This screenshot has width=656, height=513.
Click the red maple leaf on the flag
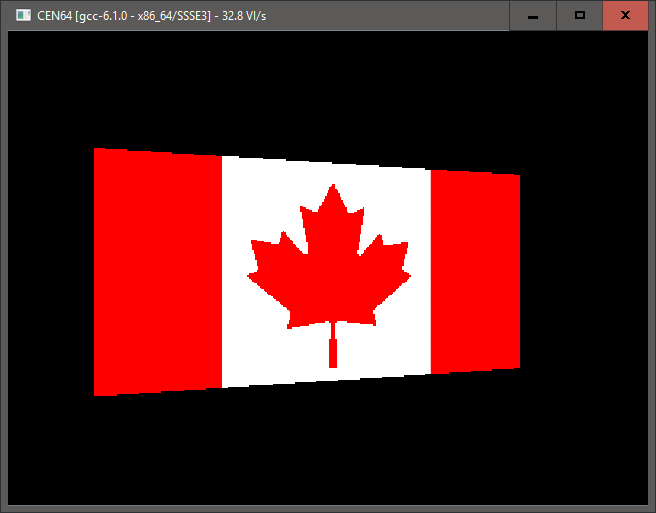click(x=329, y=275)
